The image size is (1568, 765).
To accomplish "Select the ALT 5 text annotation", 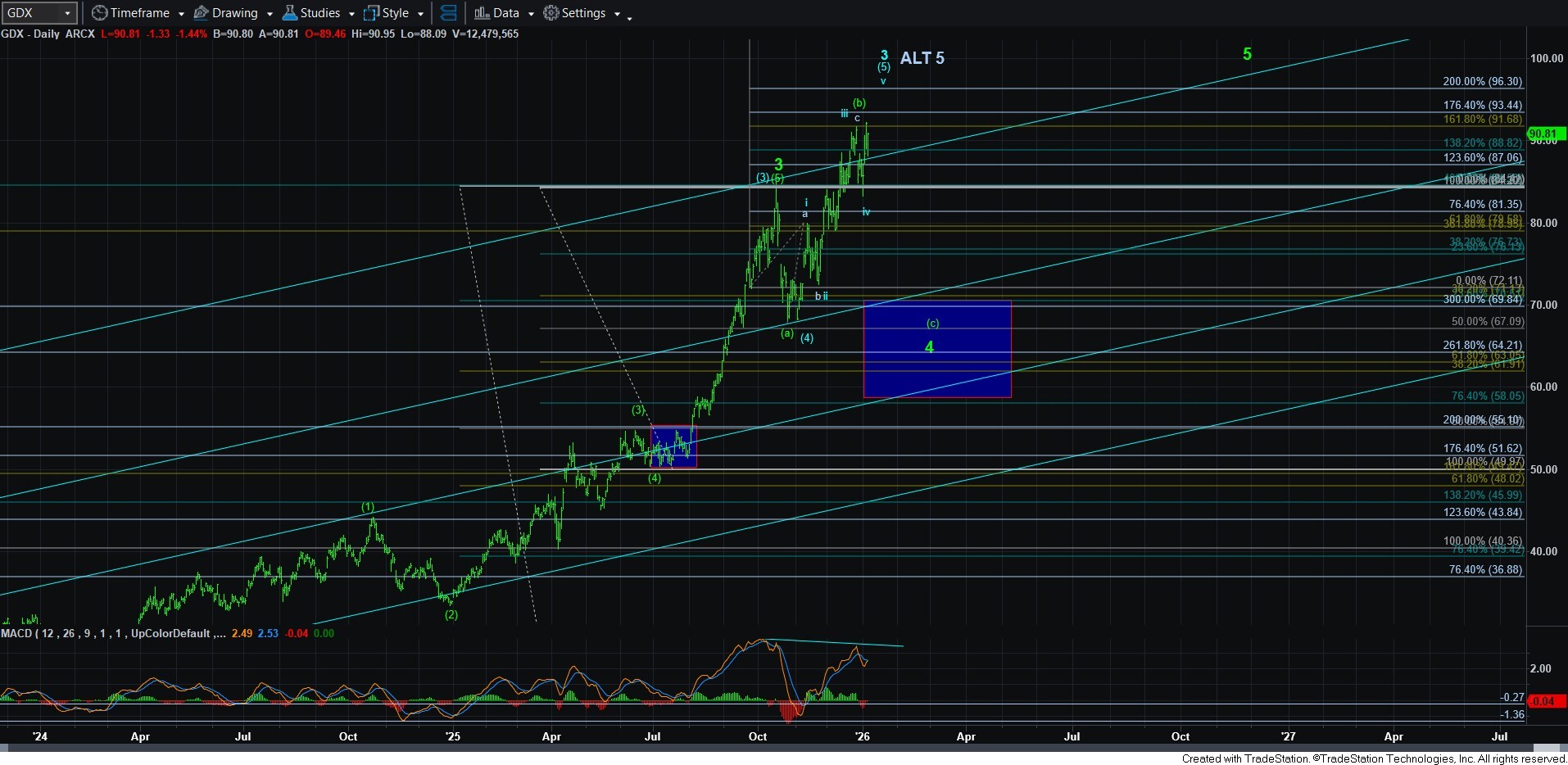I will [922, 58].
